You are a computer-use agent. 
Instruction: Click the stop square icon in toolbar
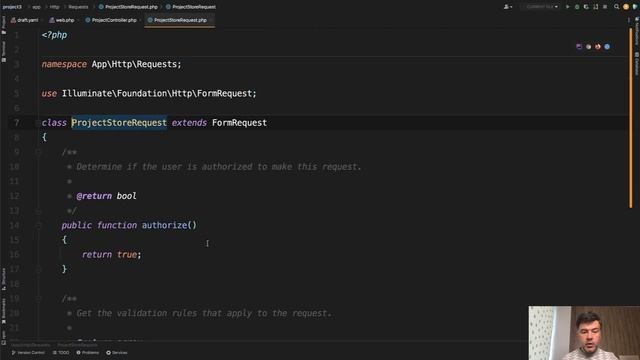(x=605, y=7)
